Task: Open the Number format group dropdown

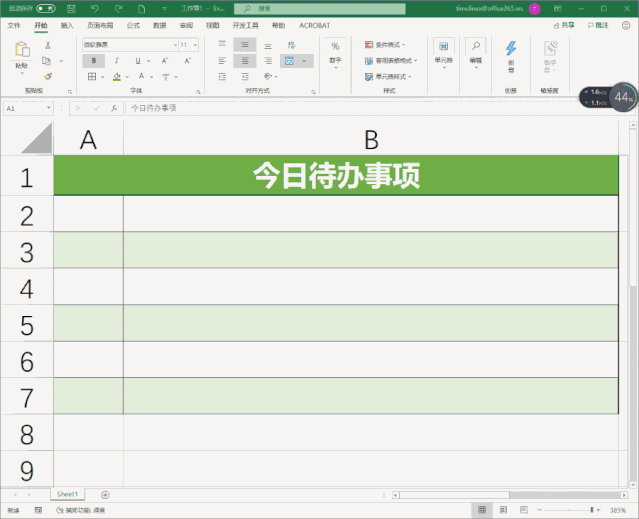Action: point(335,53)
